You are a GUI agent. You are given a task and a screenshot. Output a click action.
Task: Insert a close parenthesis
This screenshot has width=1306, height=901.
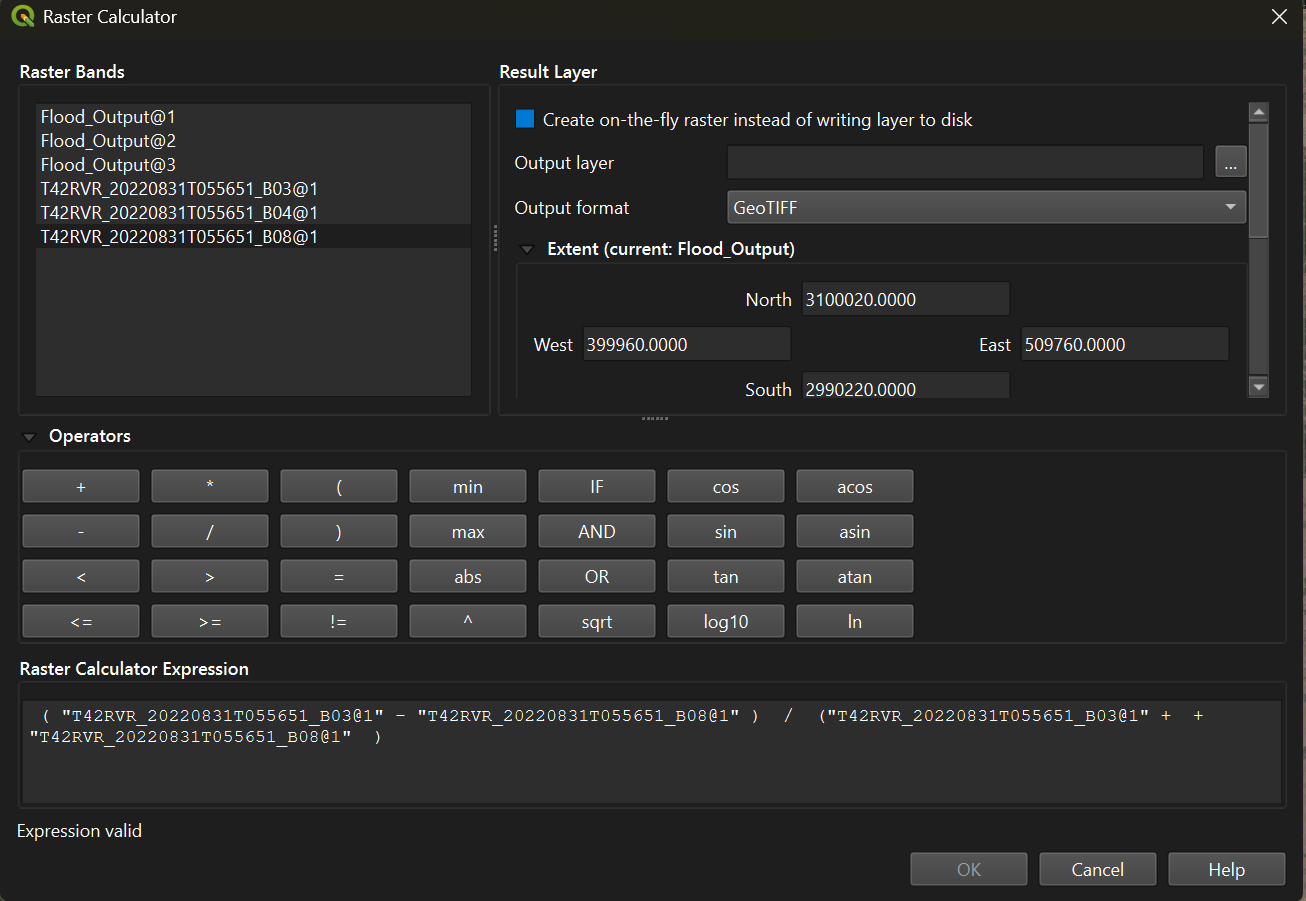(339, 532)
